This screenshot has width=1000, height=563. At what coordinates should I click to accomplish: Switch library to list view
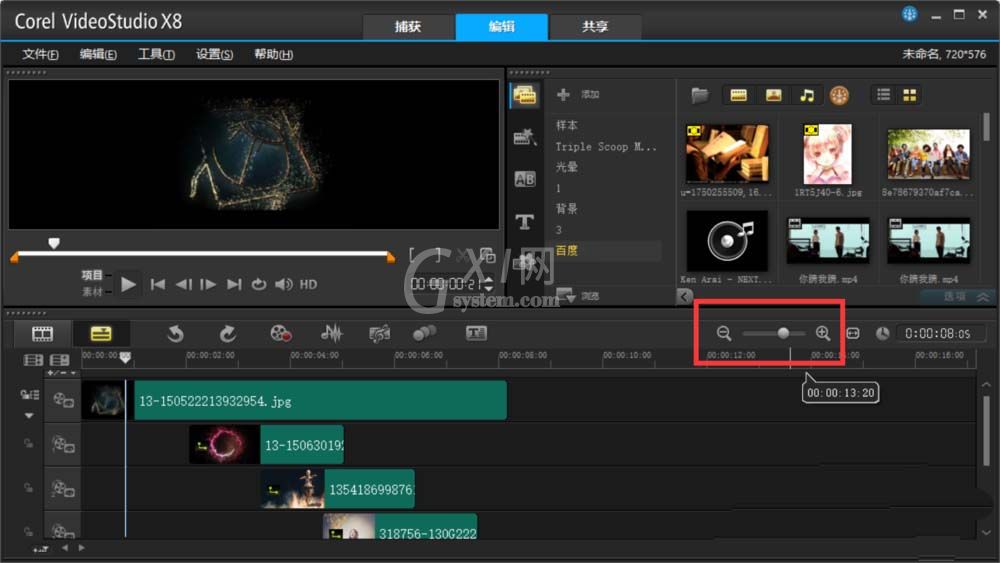coord(883,95)
